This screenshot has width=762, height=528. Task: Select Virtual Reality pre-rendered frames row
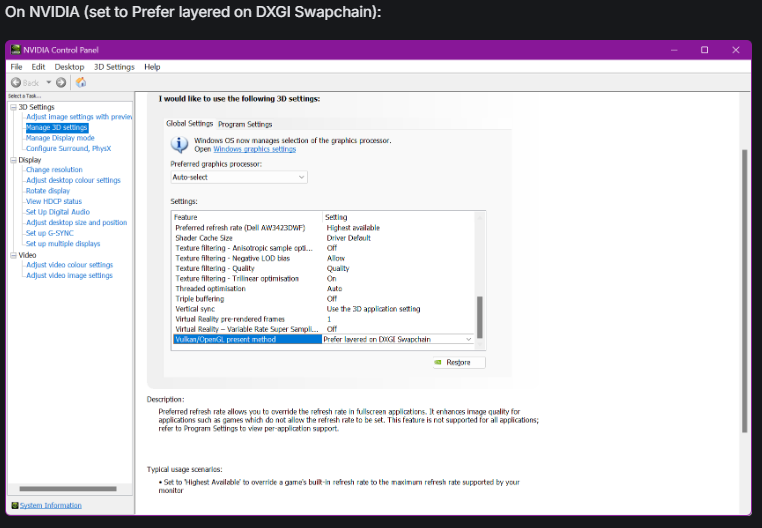click(x=323, y=319)
